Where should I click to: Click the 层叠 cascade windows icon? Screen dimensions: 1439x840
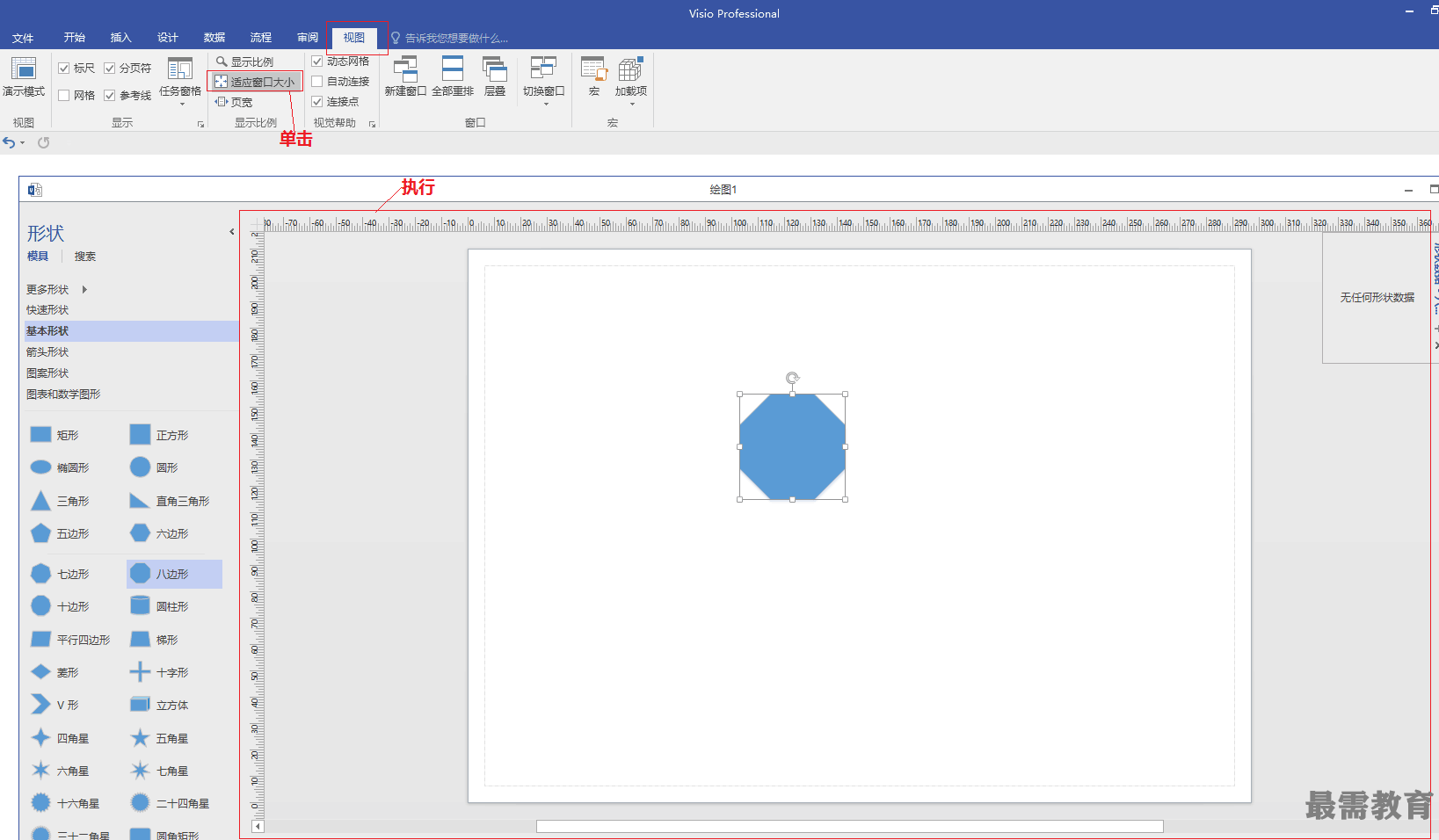point(495,69)
